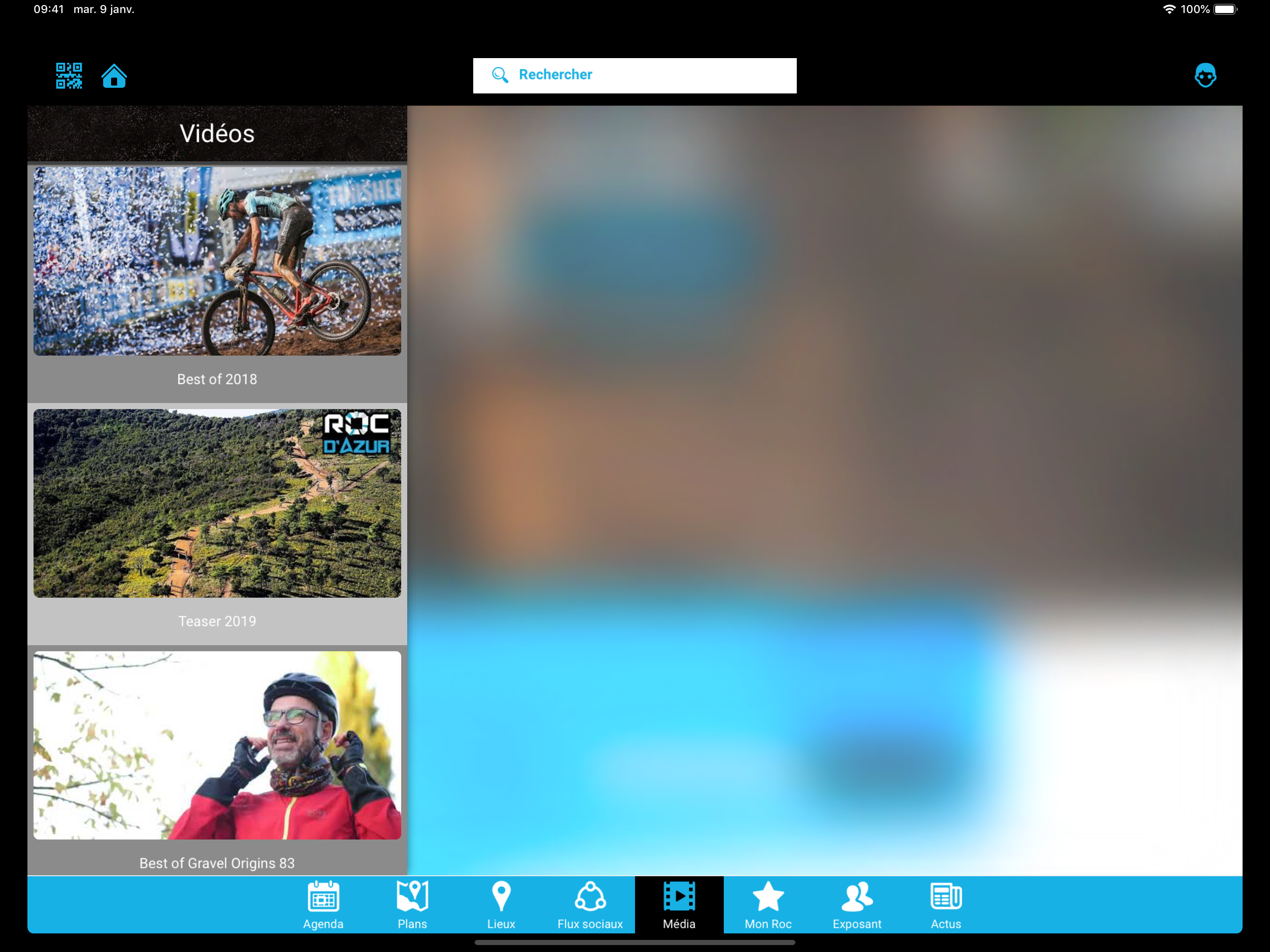Tap the Vidéos header bar
1270x952 pixels.
(217, 134)
